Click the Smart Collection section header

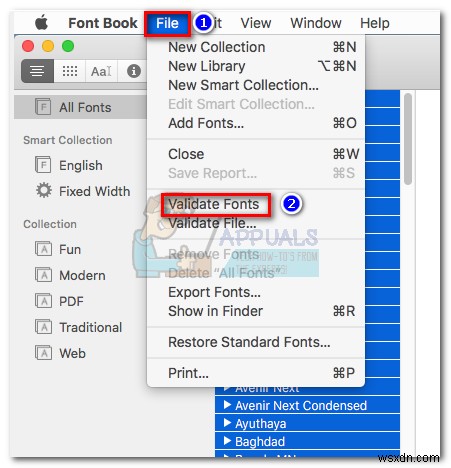[68, 140]
